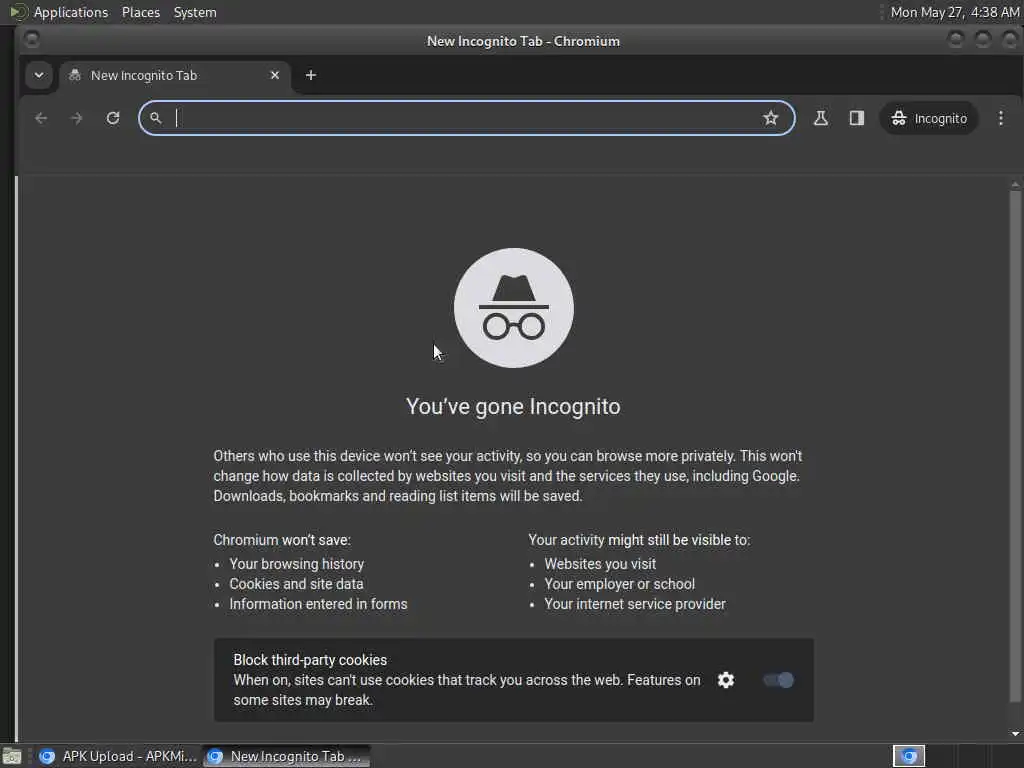Click the forward navigation arrow
This screenshot has width=1024, height=768.
[x=76, y=118]
